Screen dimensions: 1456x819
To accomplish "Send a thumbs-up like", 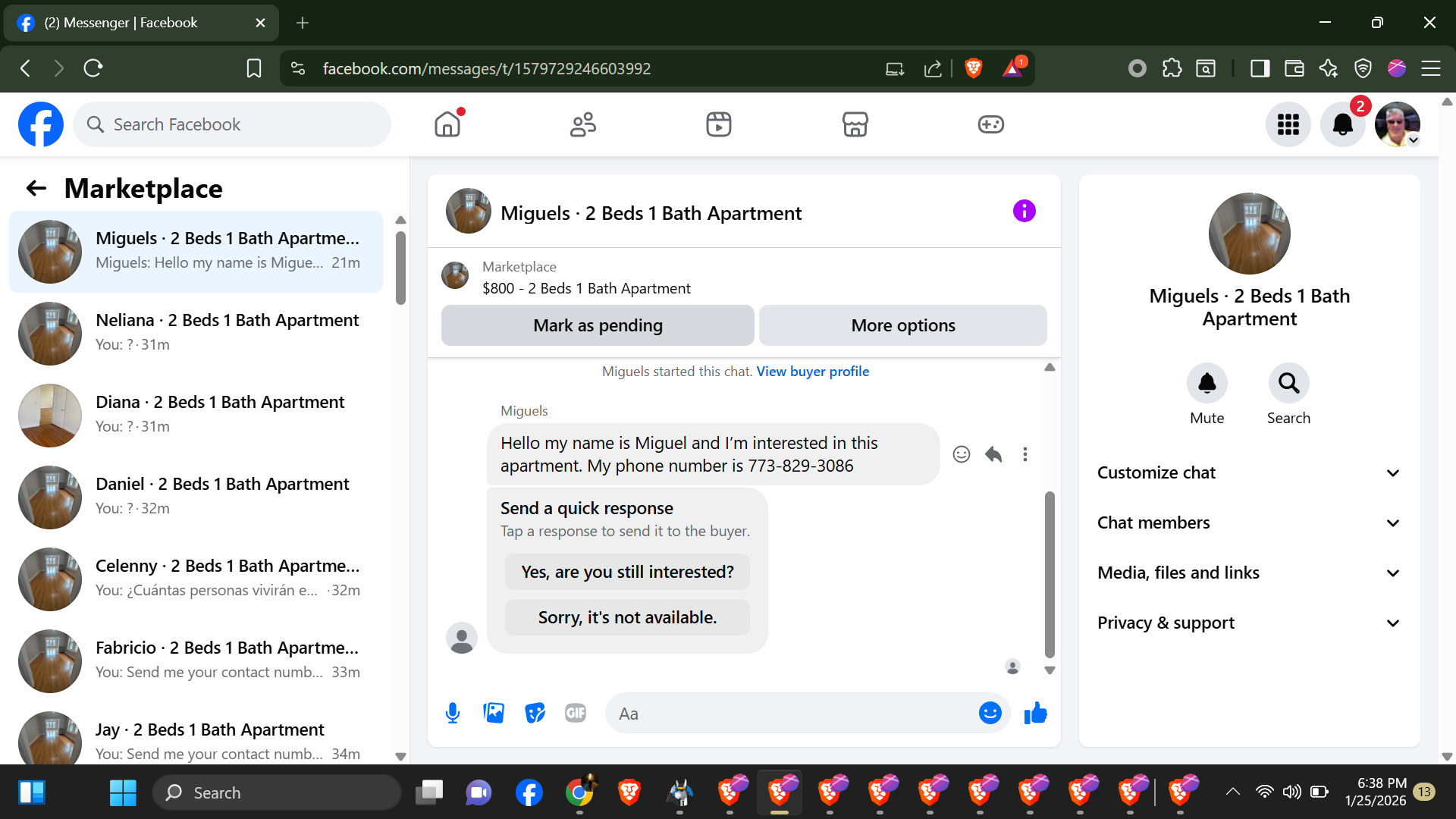I will coord(1035,713).
